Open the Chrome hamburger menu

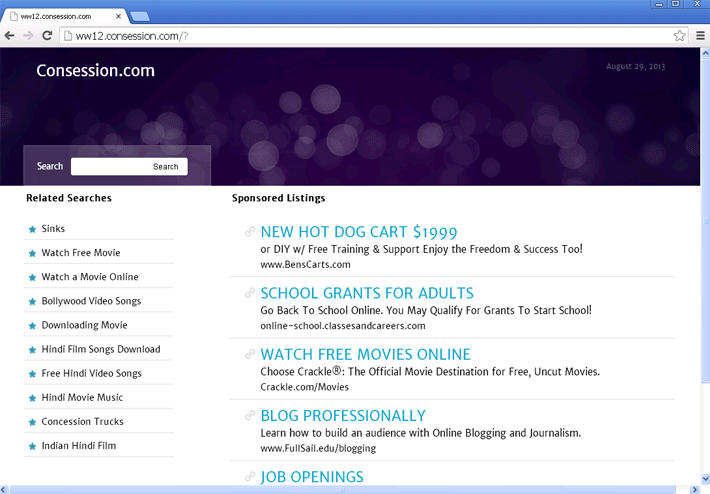pyautogui.click(x=700, y=36)
